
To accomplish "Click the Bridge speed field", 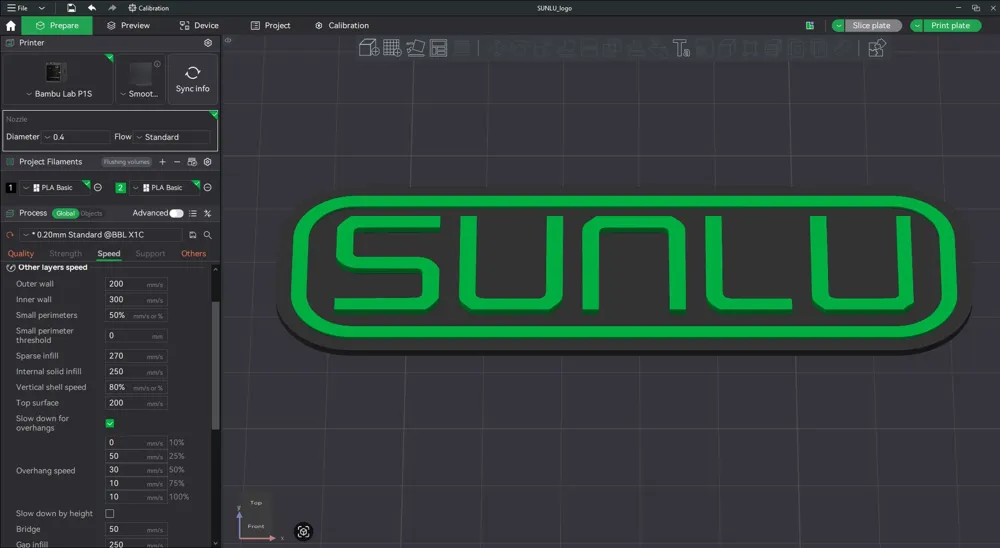I will (x=136, y=529).
